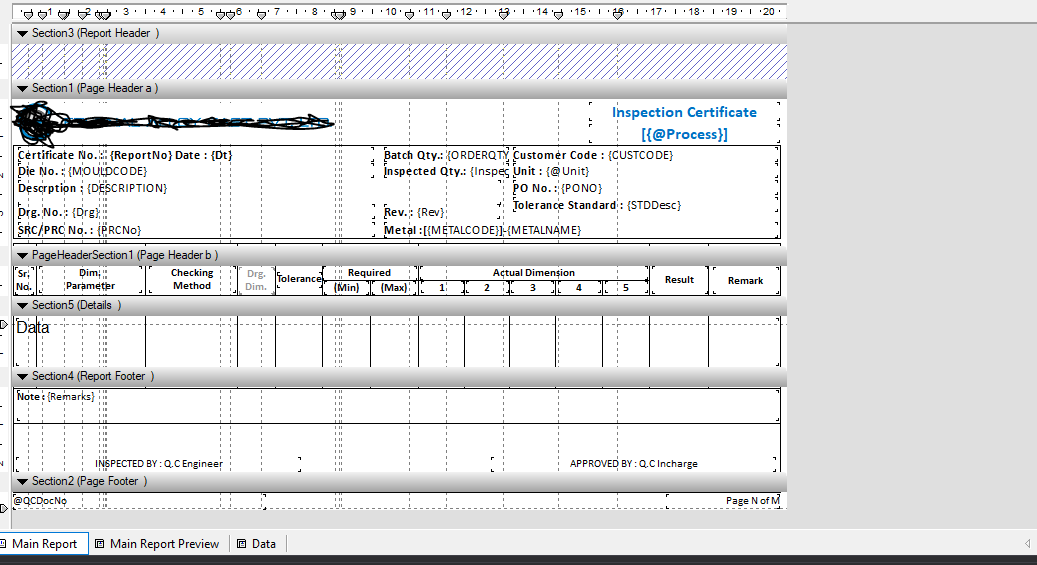Click the tab scroll left arrow

[1027, 544]
